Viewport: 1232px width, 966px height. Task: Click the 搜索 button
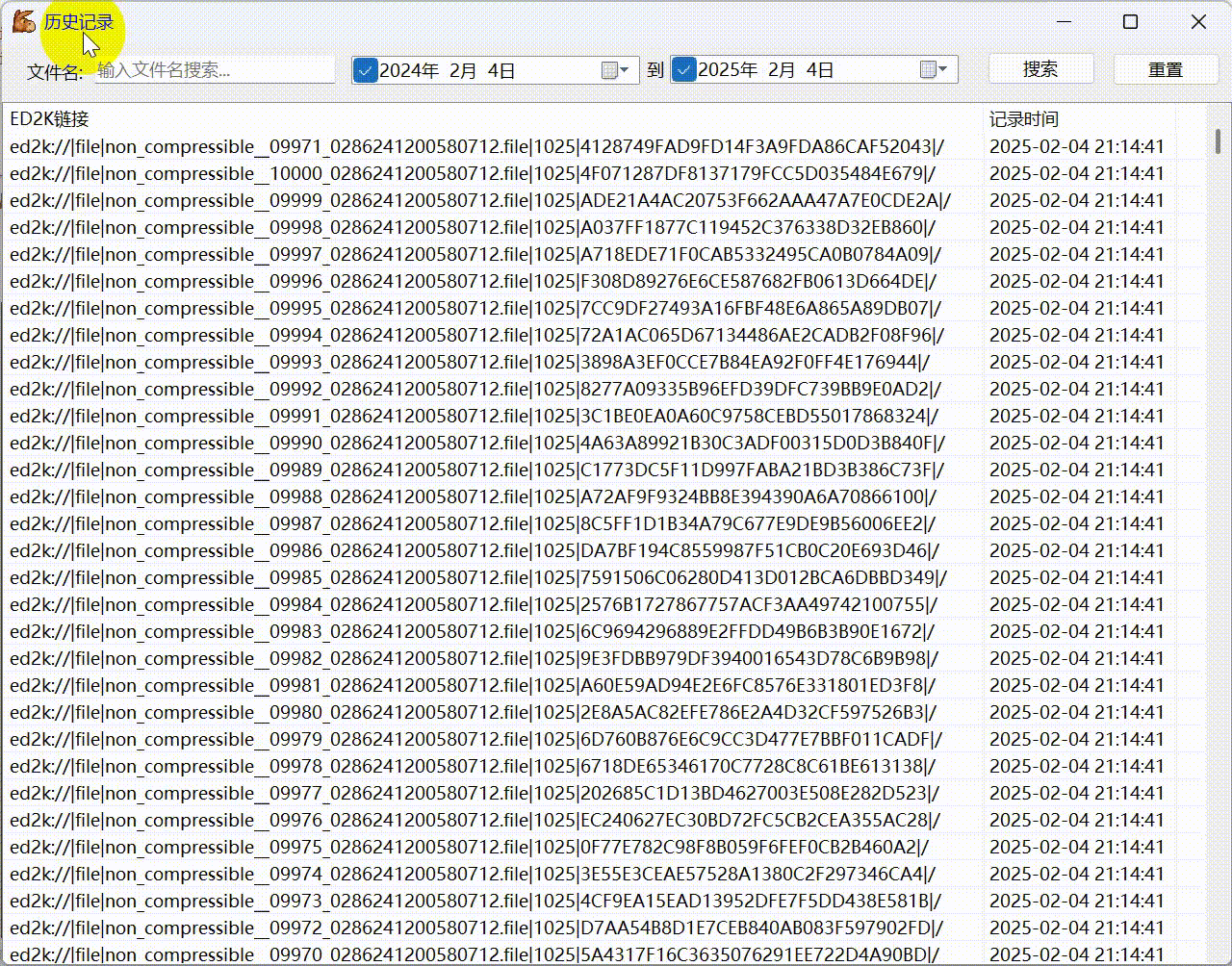coord(1040,69)
